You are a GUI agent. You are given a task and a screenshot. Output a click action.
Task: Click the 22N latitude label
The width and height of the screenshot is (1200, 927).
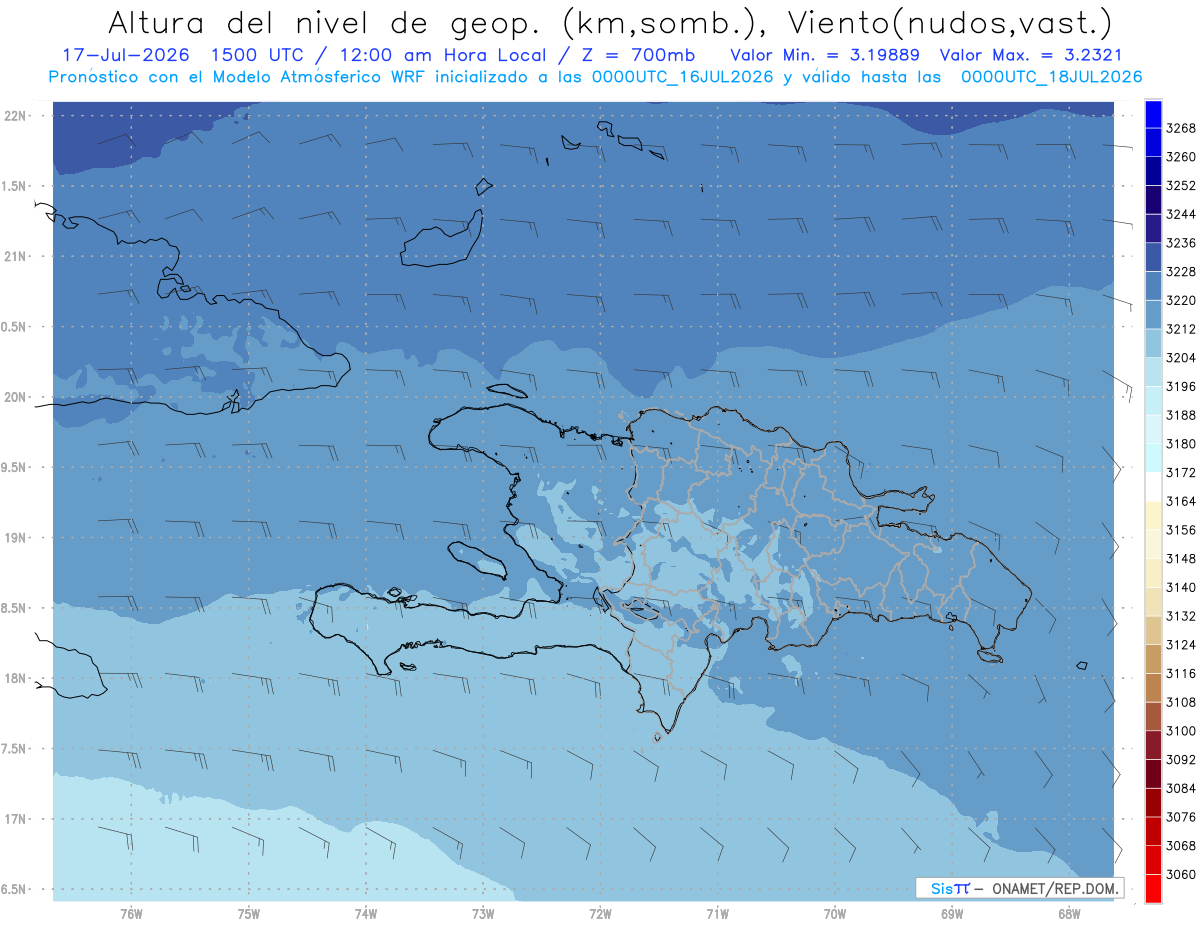(17, 116)
